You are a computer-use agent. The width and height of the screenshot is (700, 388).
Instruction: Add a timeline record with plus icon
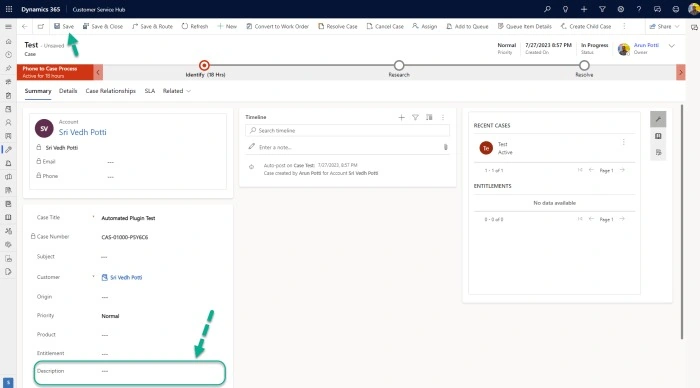(x=401, y=117)
